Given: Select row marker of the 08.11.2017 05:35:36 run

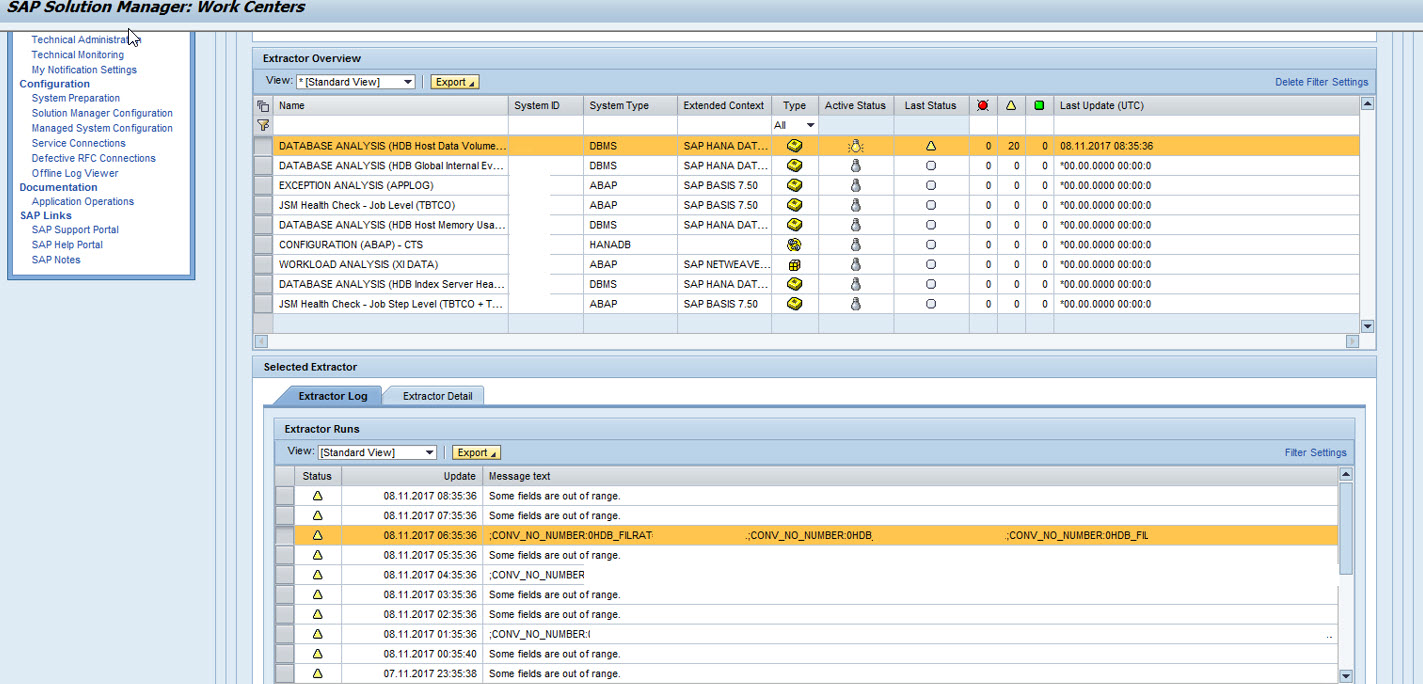Looking at the screenshot, I should click(x=284, y=555).
